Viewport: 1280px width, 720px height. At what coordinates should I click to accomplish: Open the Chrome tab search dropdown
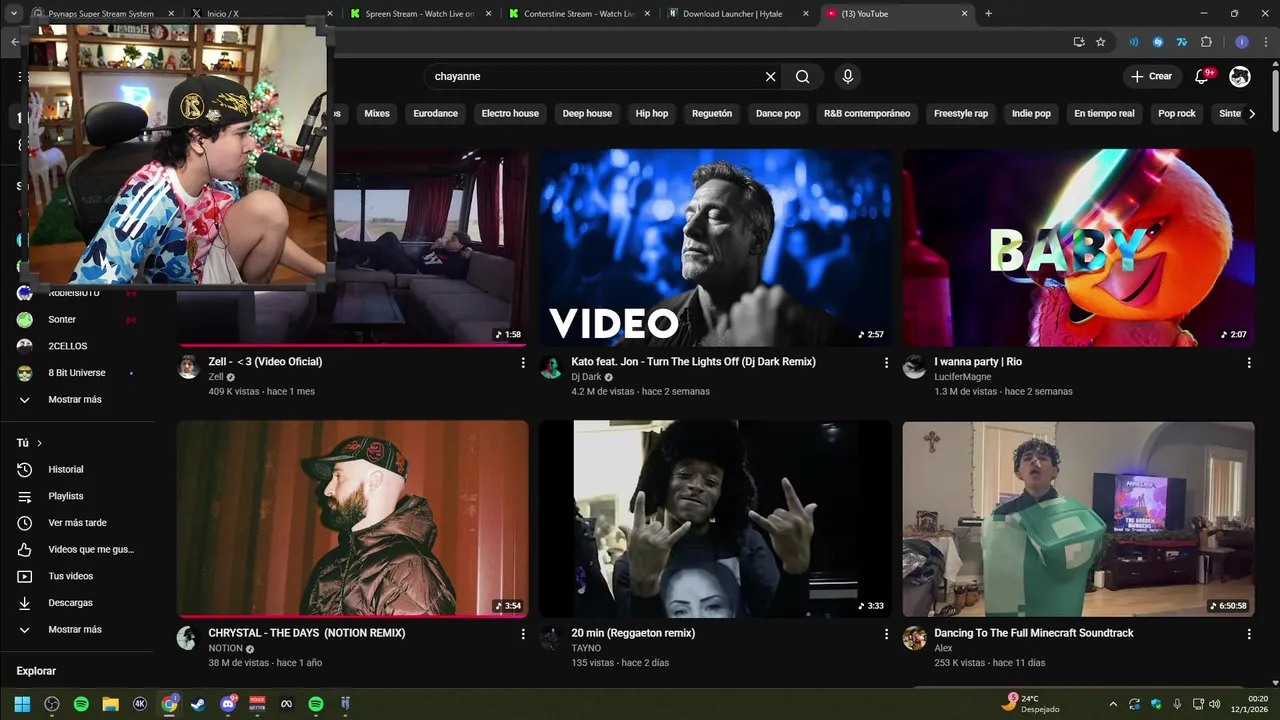[14, 14]
